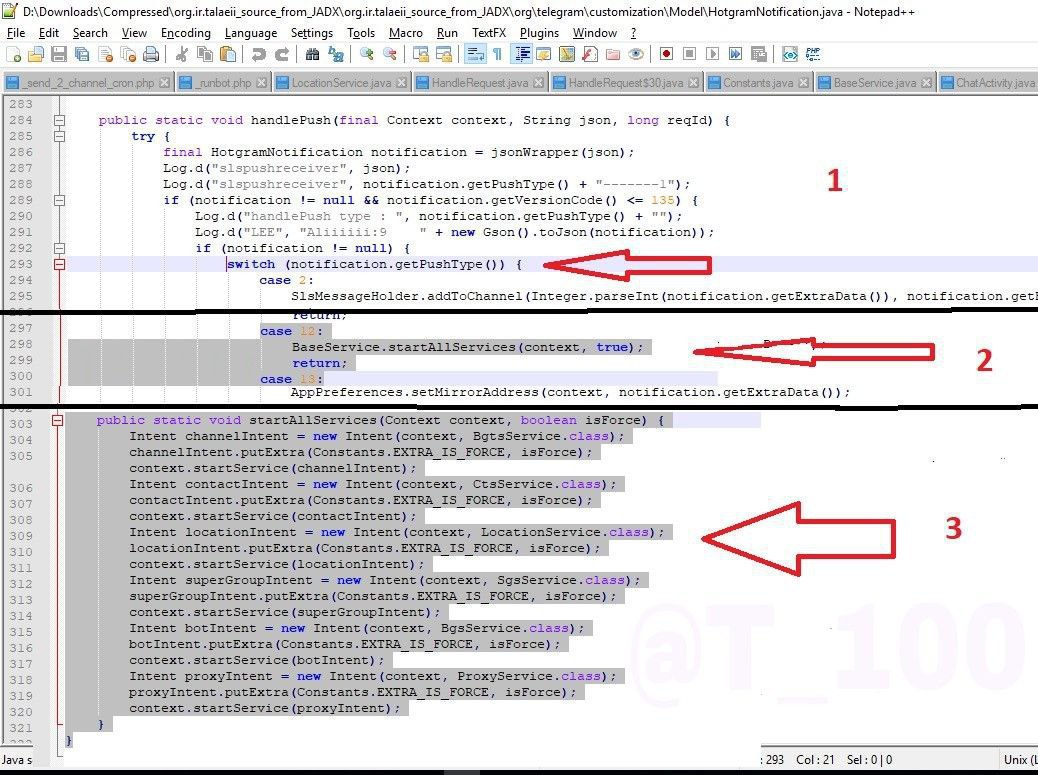The width and height of the screenshot is (1038, 775).
Task: Open the Search menu
Action: pos(90,32)
